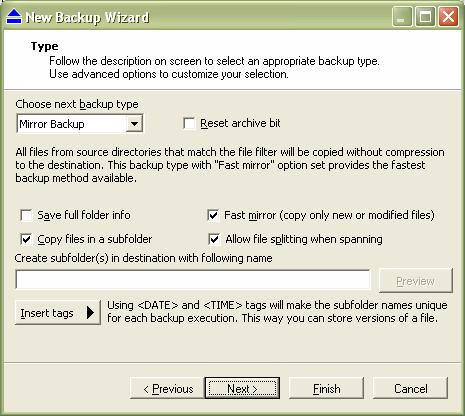This screenshot has width=465, height=416.
Task: Enable the Reset archive bit checkbox
Action: pyautogui.click(x=189, y=123)
